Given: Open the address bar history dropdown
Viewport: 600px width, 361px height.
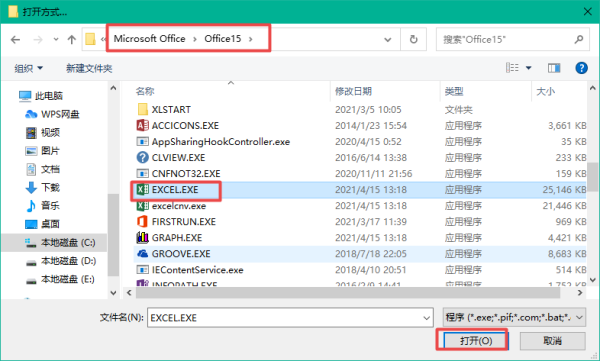Looking at the screenshot, I should click(388, 39).
